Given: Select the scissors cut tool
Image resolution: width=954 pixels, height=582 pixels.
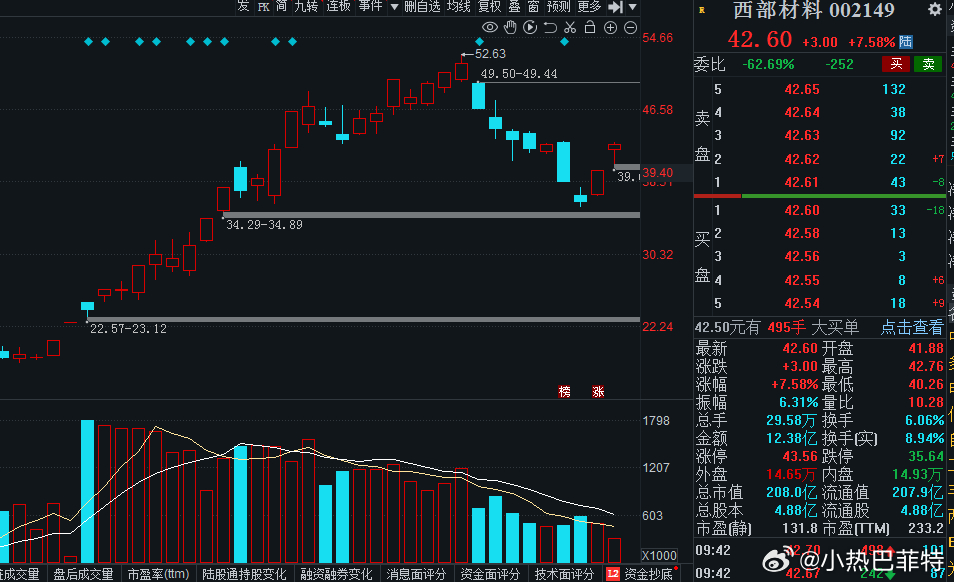Looking at the screenshot, I should pyautogui.click(x=570, y=27).
